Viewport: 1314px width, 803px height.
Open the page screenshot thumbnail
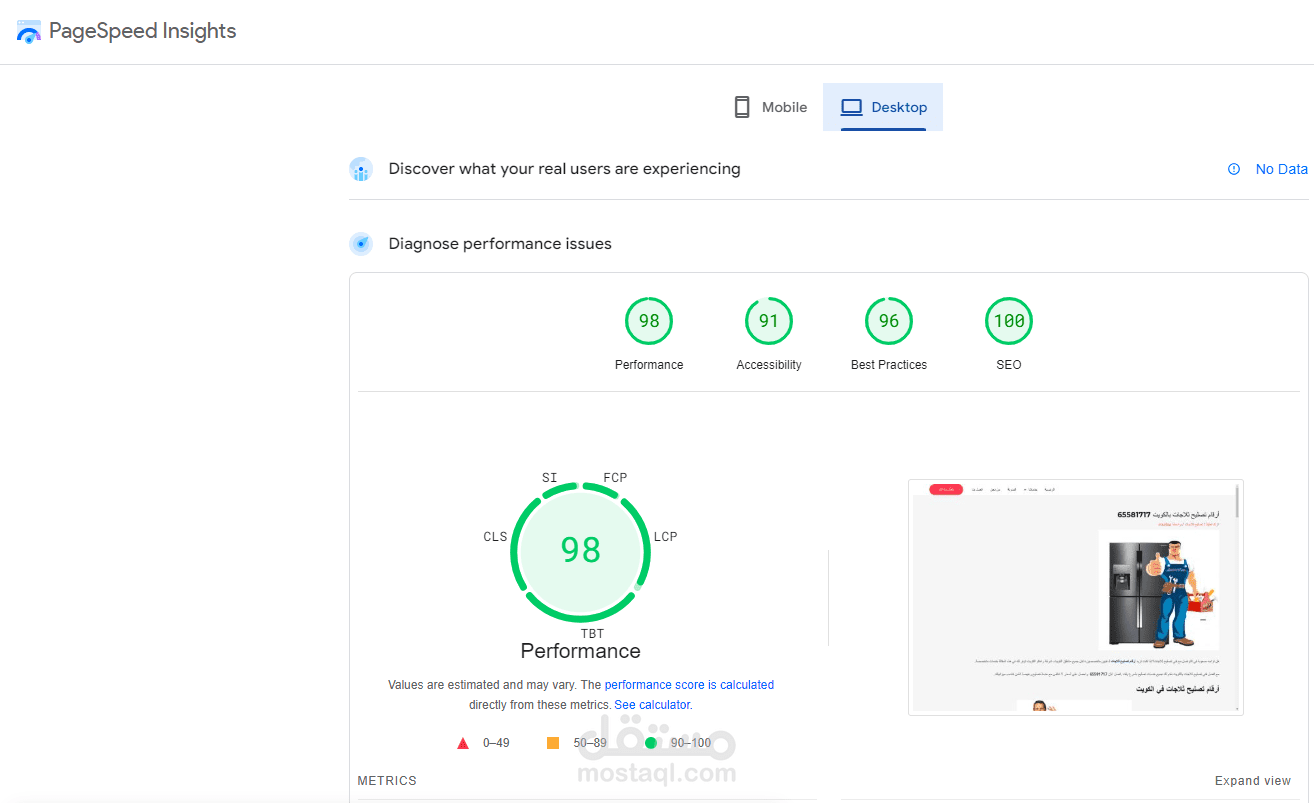tap(1076, 597)
